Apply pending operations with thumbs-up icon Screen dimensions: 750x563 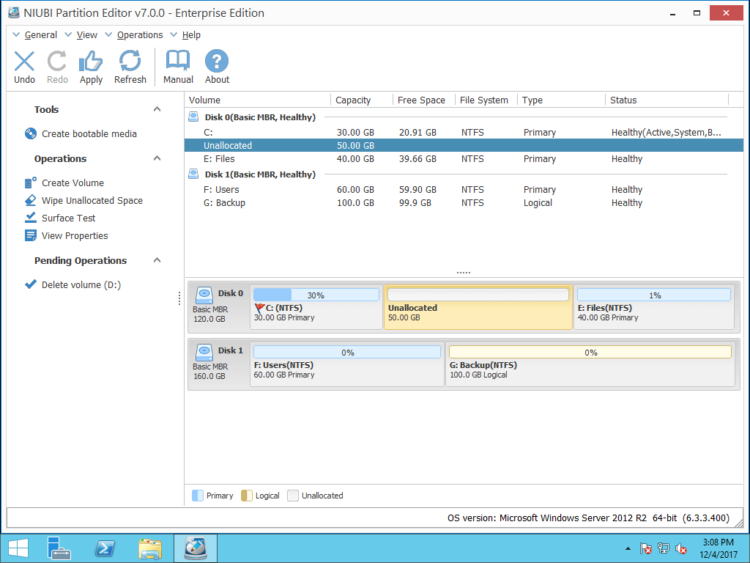coord(90,61)
